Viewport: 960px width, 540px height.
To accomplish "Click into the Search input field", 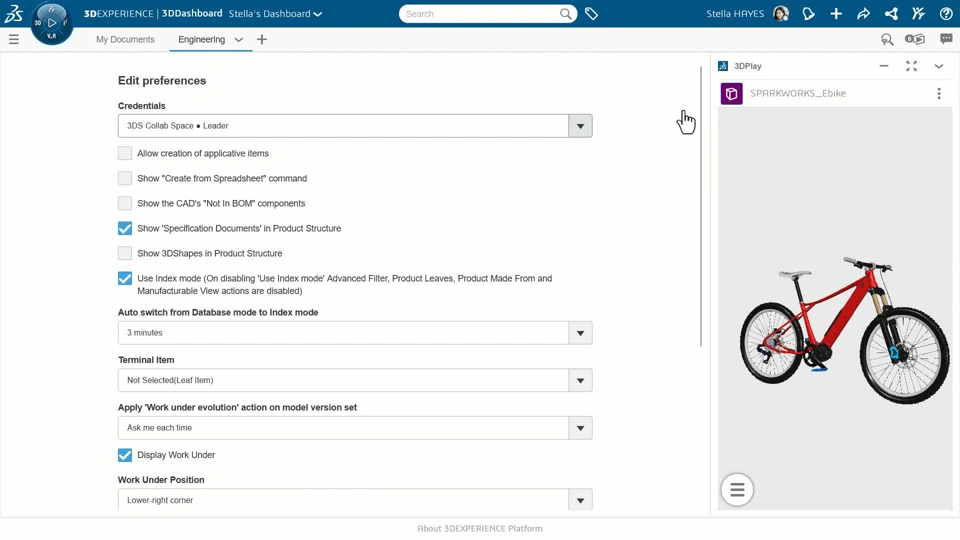I will [x=481, y=13].
